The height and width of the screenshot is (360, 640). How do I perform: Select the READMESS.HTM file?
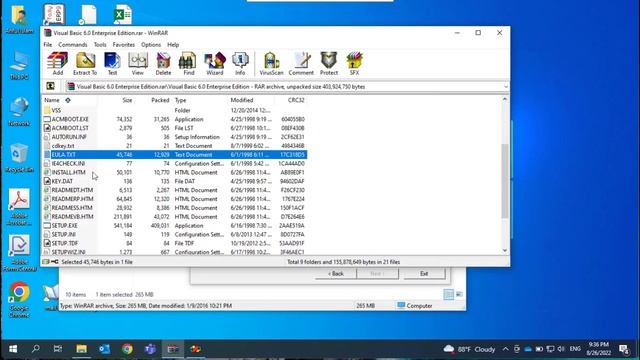[175, 208]
